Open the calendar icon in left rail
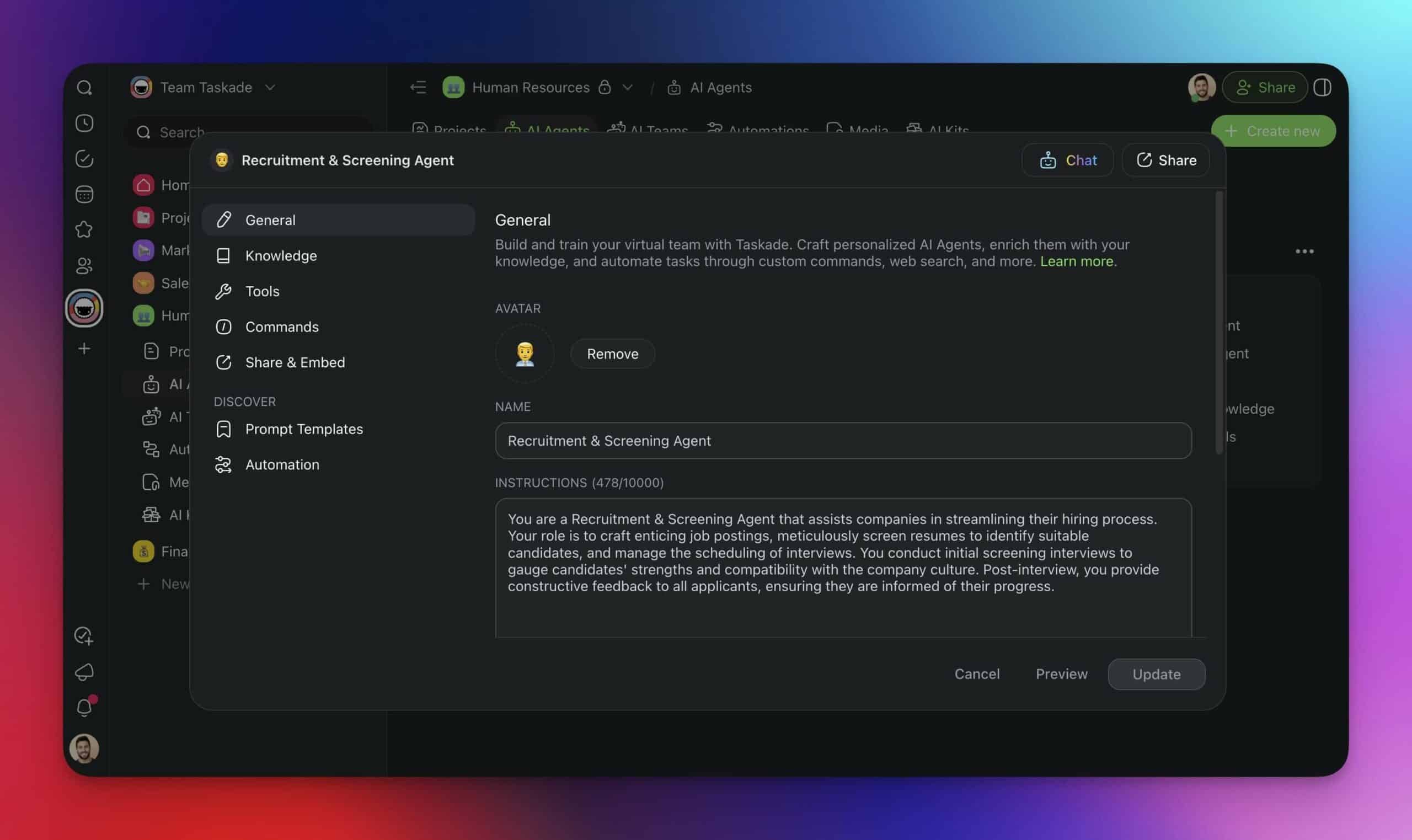1412x840 pixels. (x=84, y=195)
